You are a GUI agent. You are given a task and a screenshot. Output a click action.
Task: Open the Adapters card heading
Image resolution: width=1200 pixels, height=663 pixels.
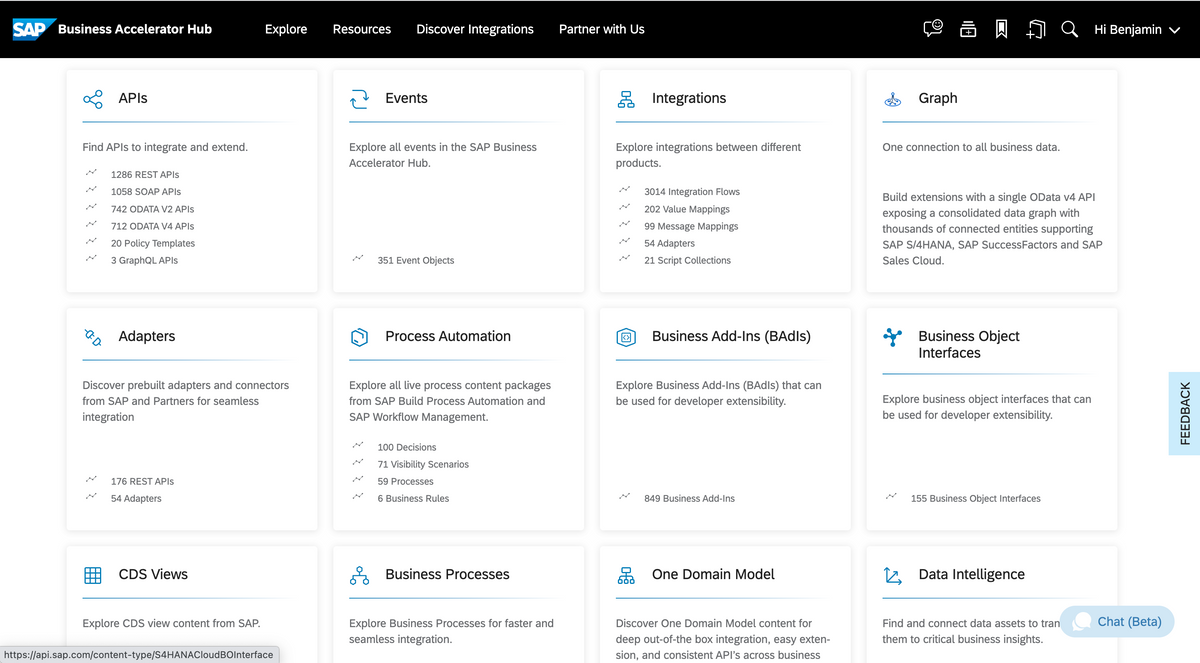pos(147,336)
